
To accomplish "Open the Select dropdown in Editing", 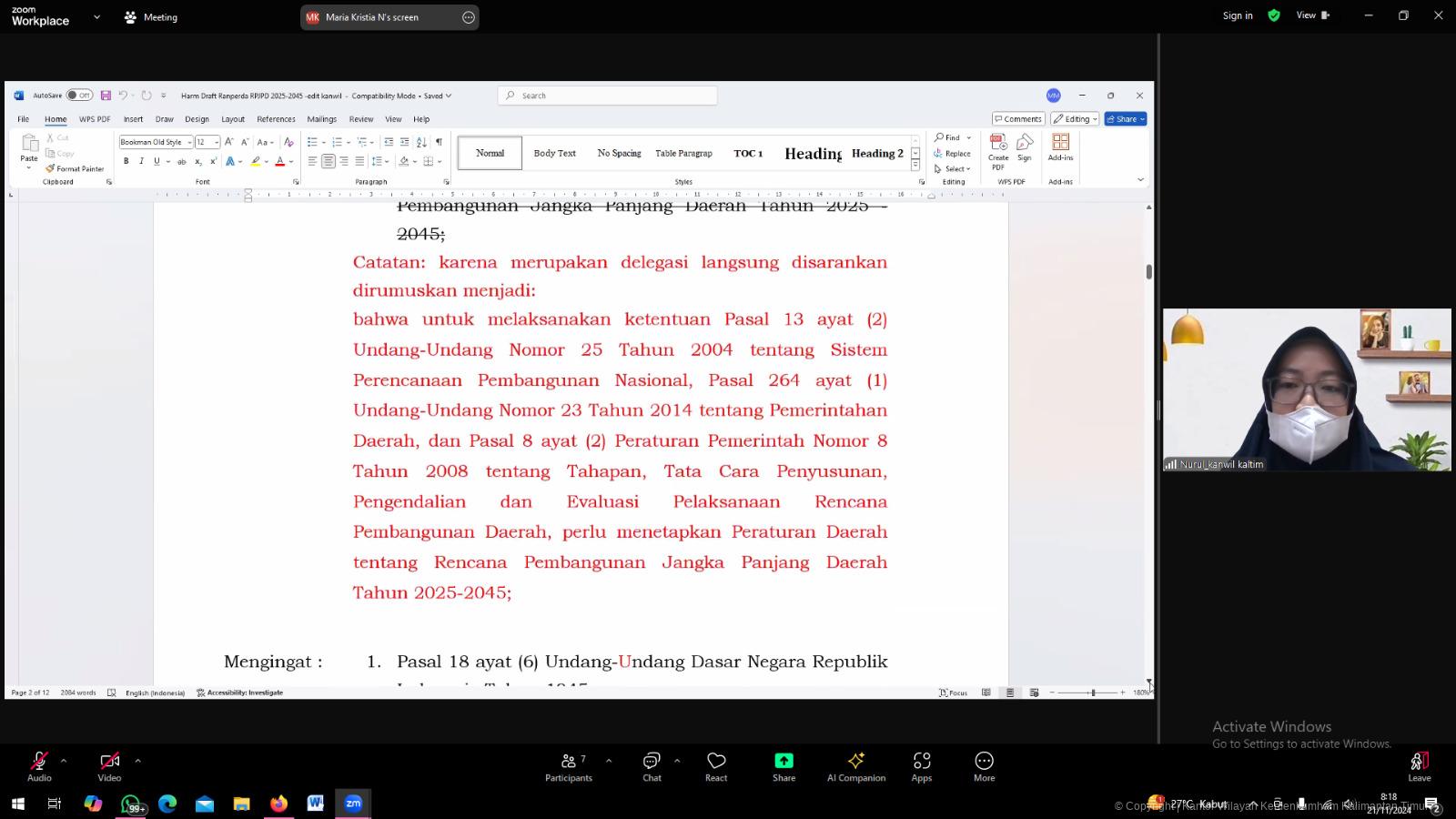I will tap(952, 169).
